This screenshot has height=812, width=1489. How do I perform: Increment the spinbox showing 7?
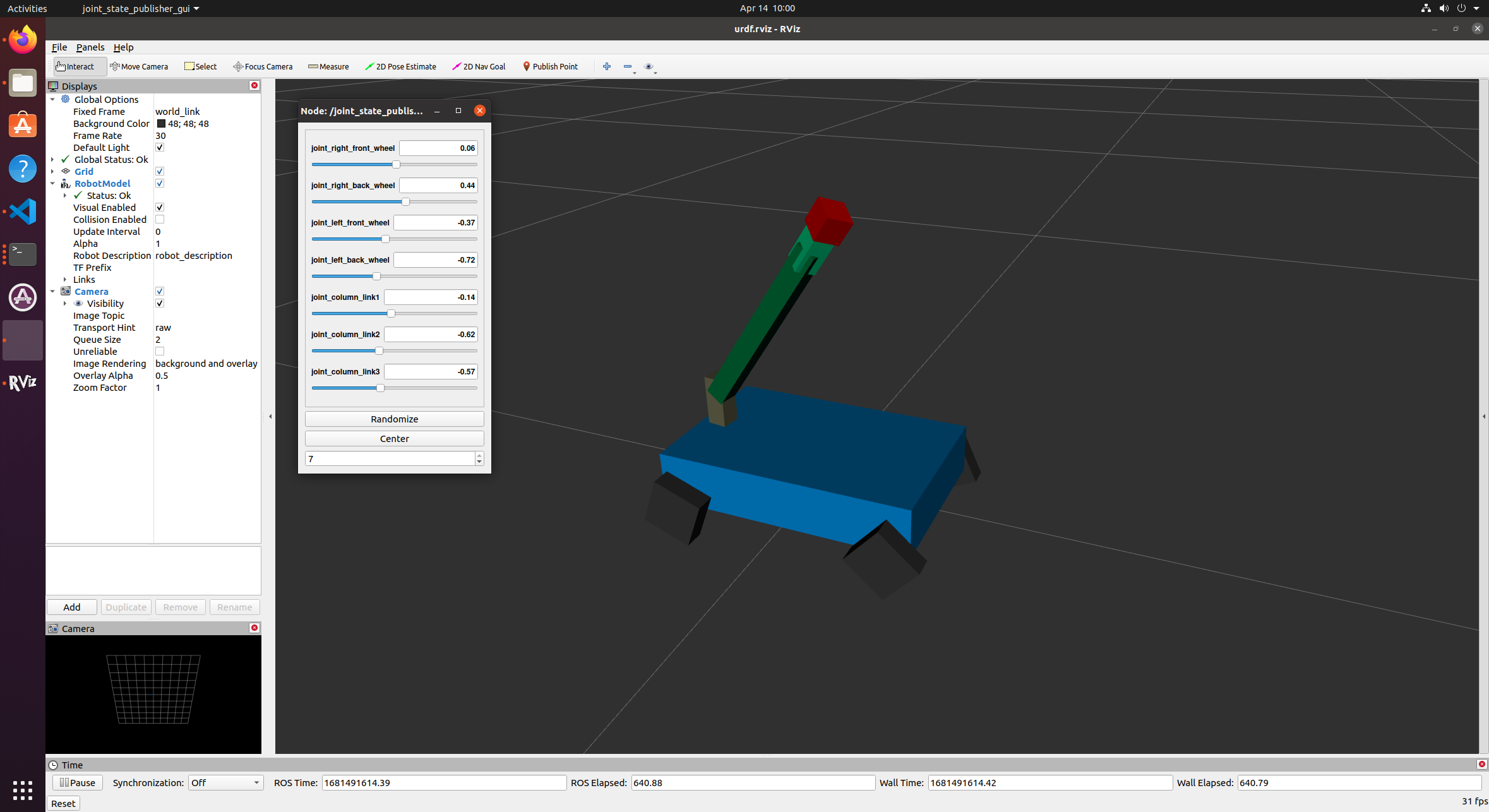pos(479,455)
